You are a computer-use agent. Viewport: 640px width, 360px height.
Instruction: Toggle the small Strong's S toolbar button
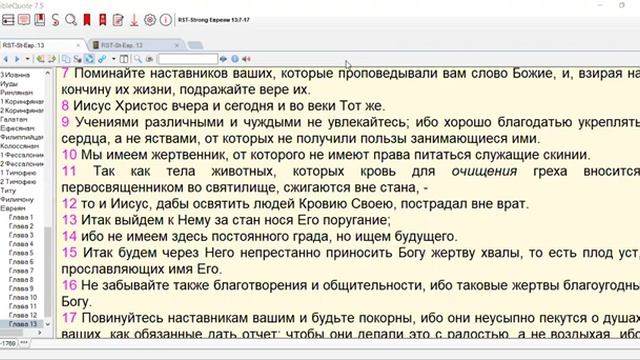77,59
